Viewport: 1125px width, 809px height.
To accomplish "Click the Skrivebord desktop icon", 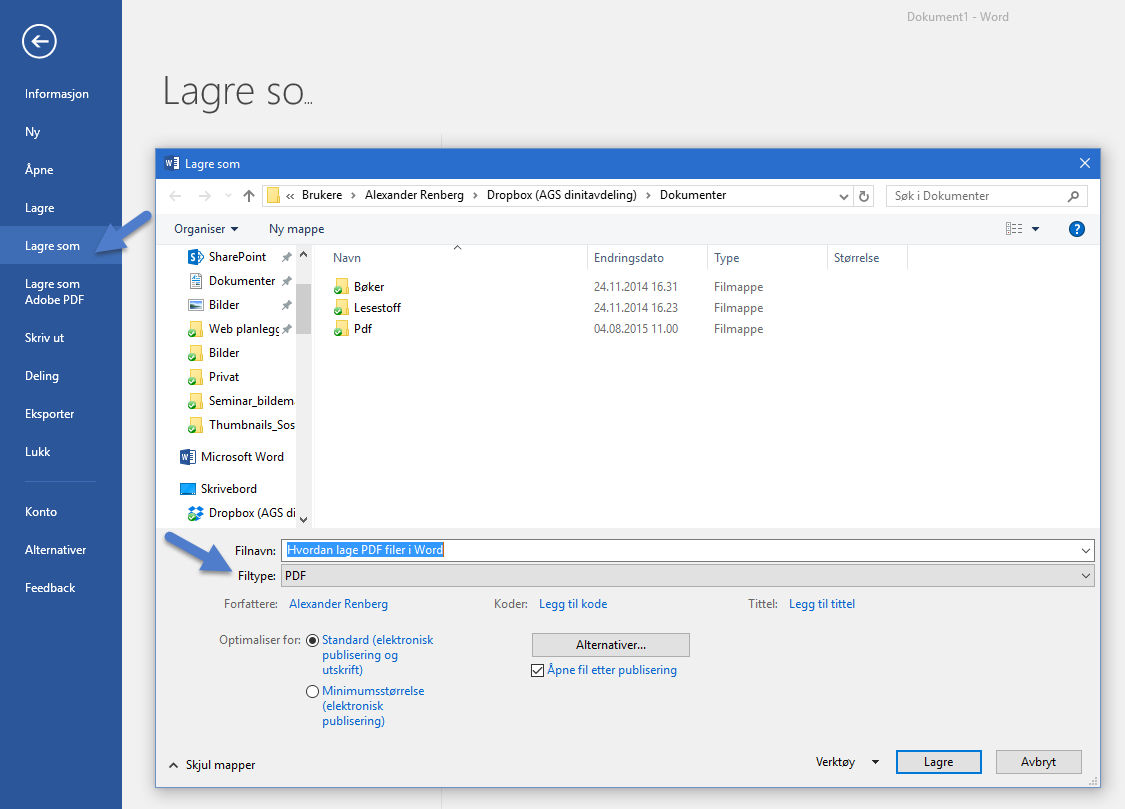I will click(187, 489).
